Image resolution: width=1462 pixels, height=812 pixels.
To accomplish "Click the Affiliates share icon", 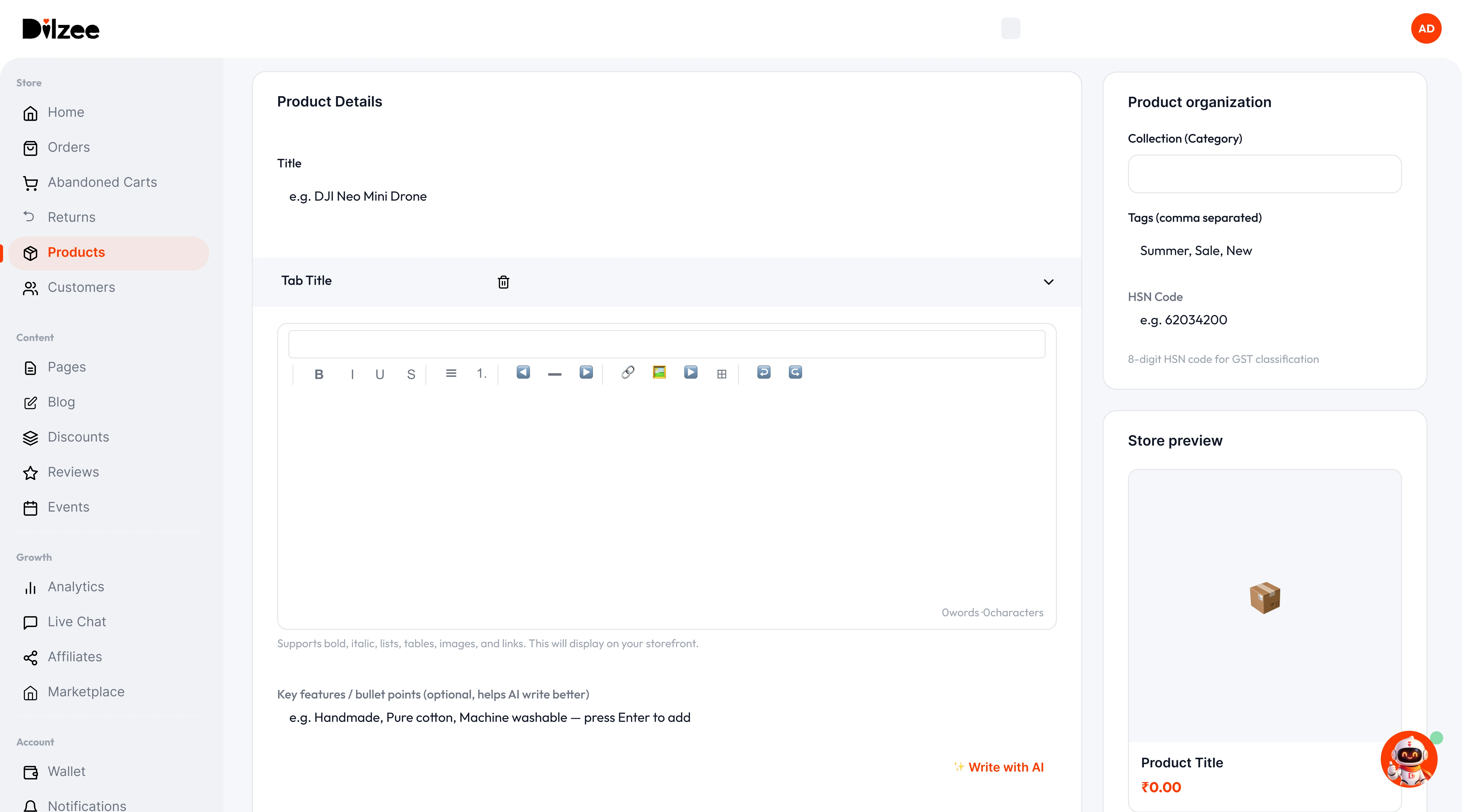I will (x=31, y=658).
